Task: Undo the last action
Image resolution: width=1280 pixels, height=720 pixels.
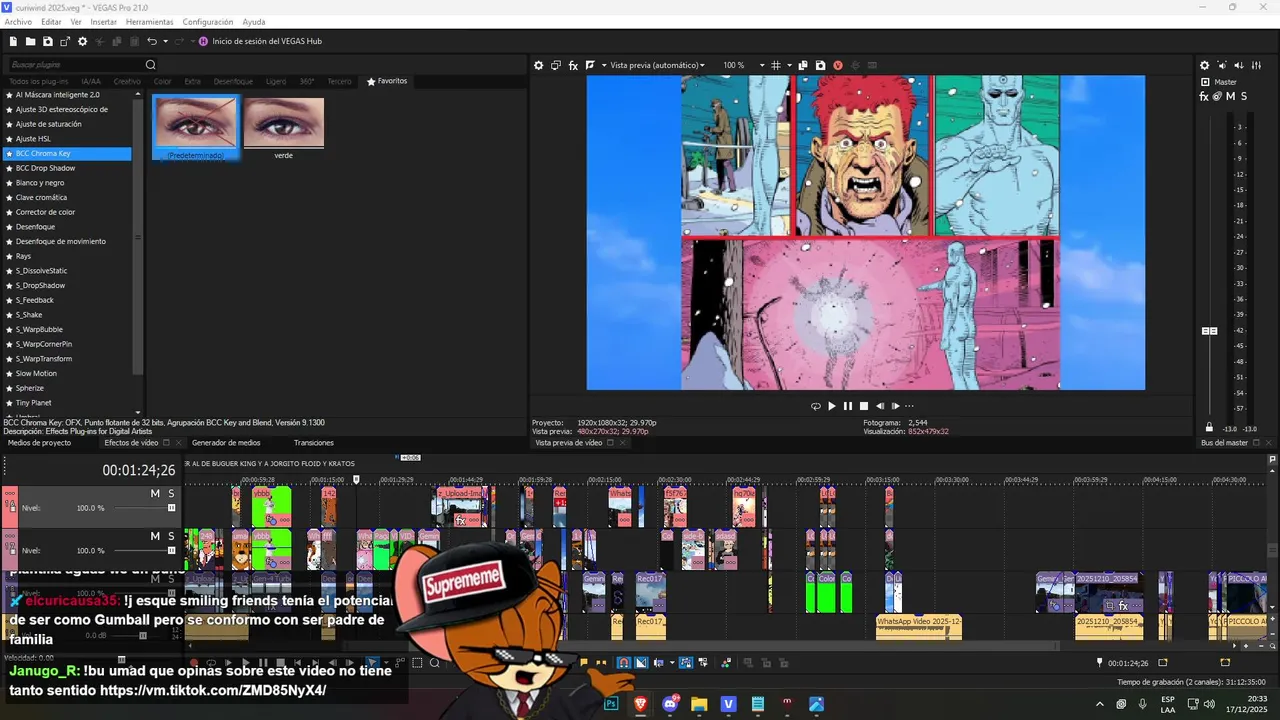Action: (152, 41)
